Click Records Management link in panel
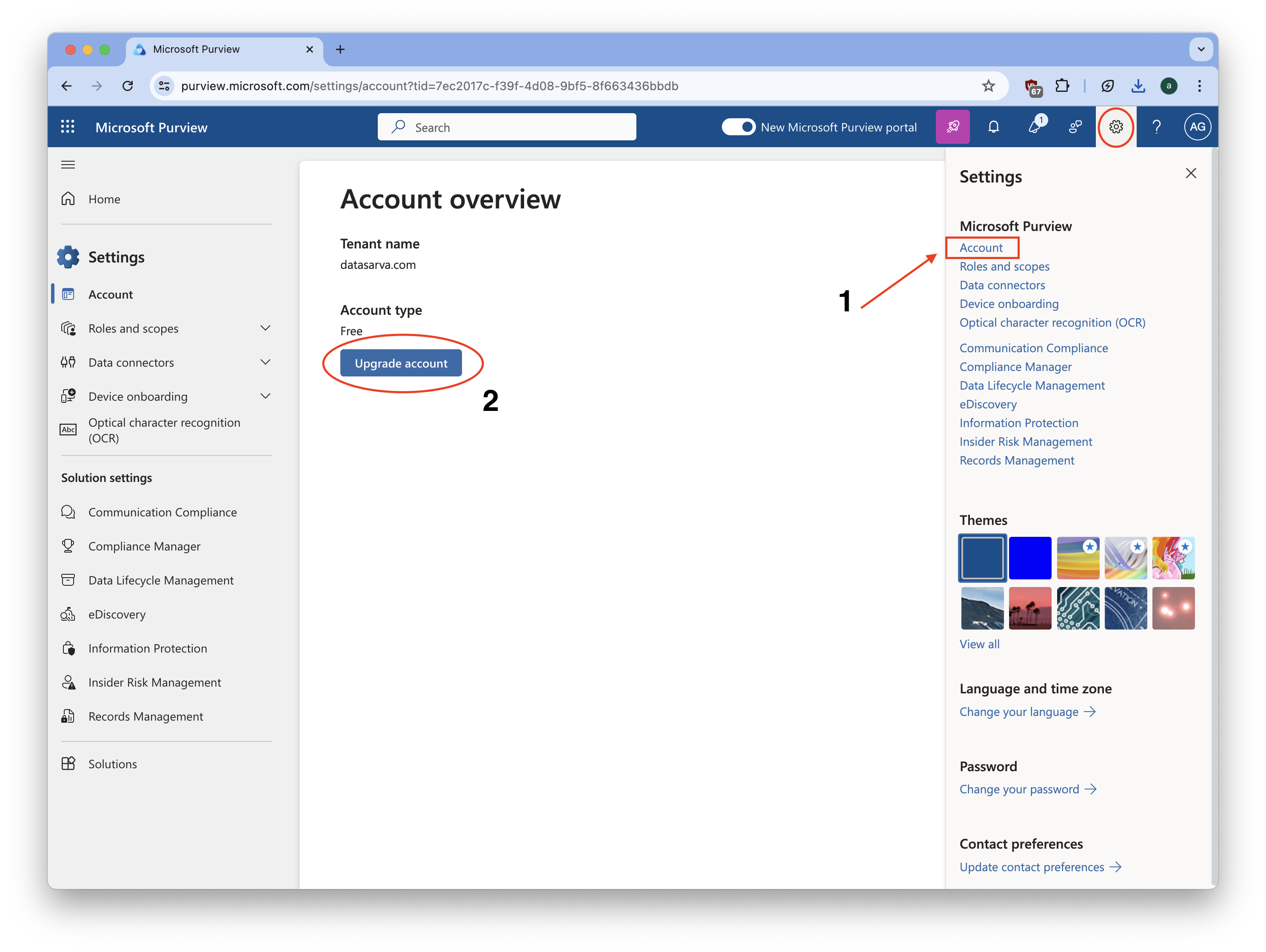 coord(1016,461)
